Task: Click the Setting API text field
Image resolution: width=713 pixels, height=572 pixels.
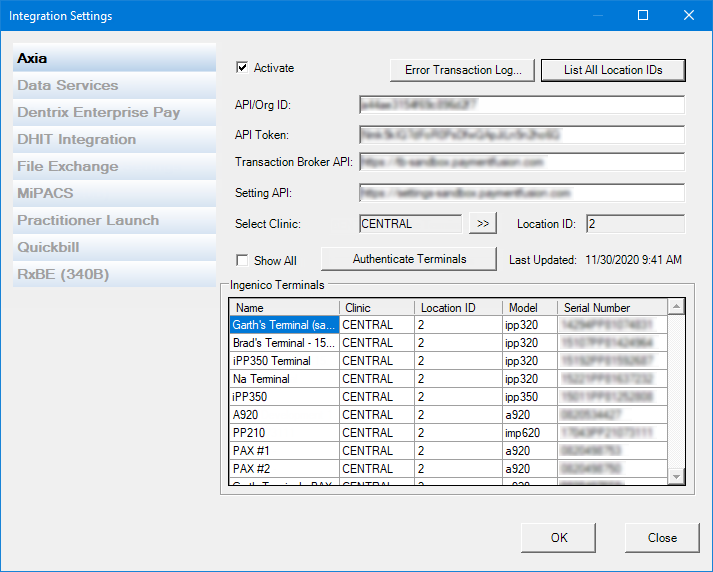Action: 522,193
